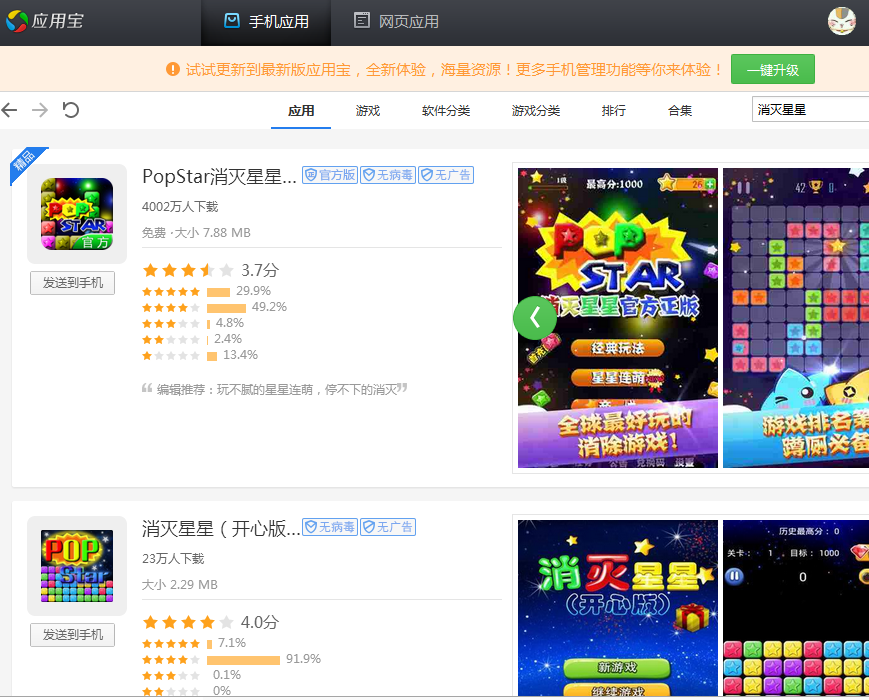Open the PopStar消灭星星 app title
869x700 pixels.
219,176
